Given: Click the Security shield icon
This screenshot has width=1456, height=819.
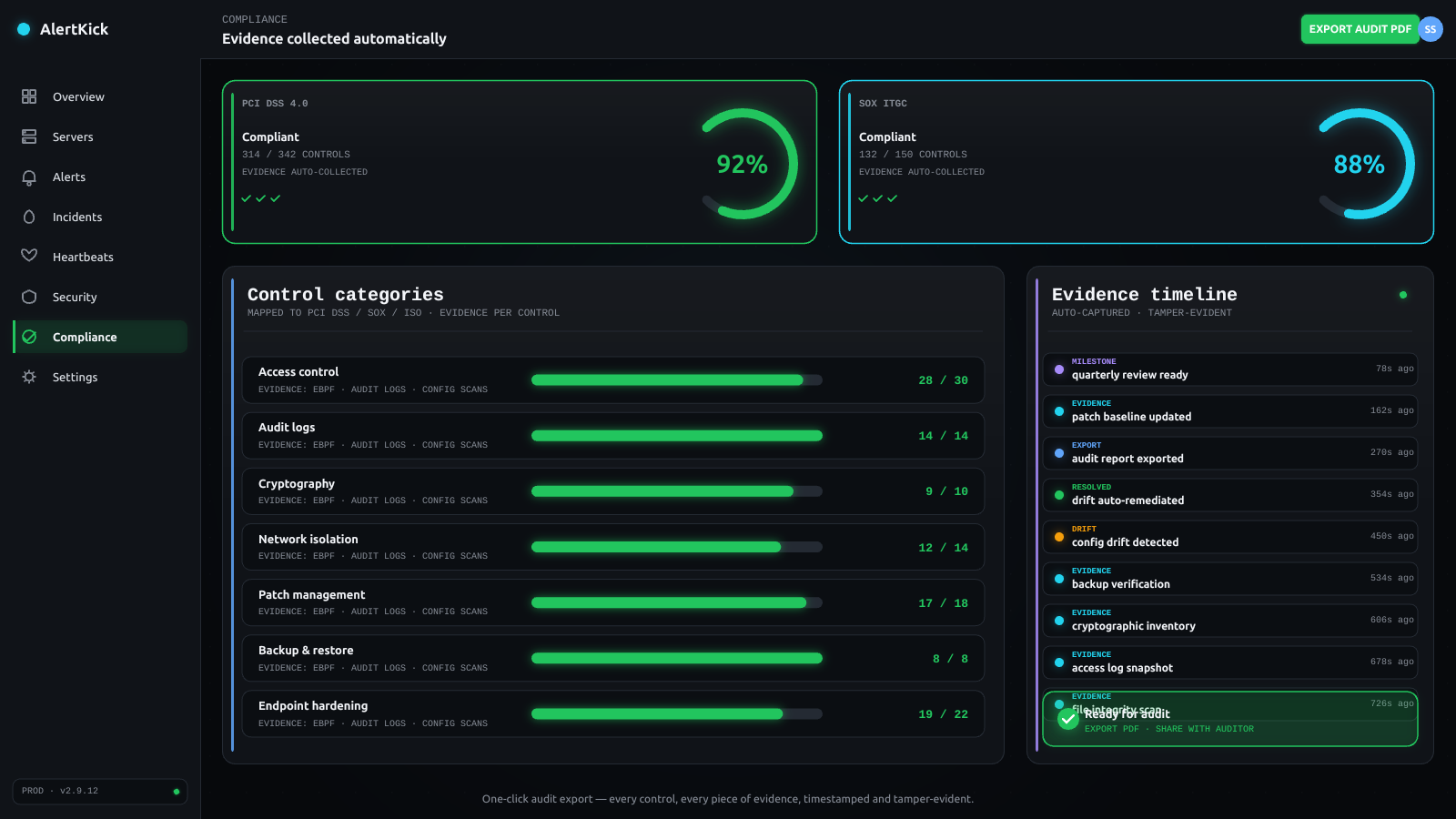Looking at the screenshot, I should pyautogui.click(x=29, y=297).
